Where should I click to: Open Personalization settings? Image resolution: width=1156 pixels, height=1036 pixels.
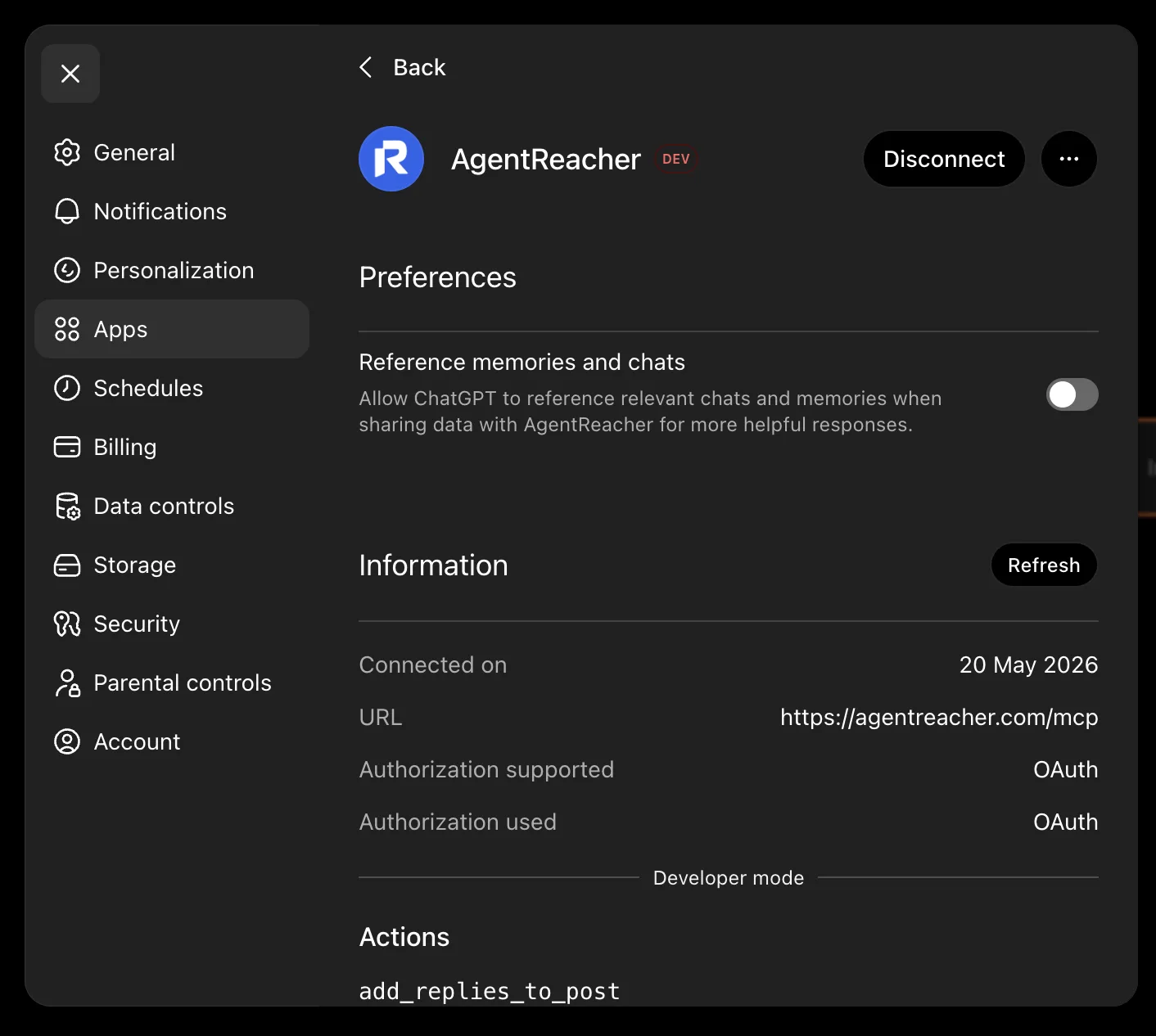pyautogui.click(x=172, y=270)
